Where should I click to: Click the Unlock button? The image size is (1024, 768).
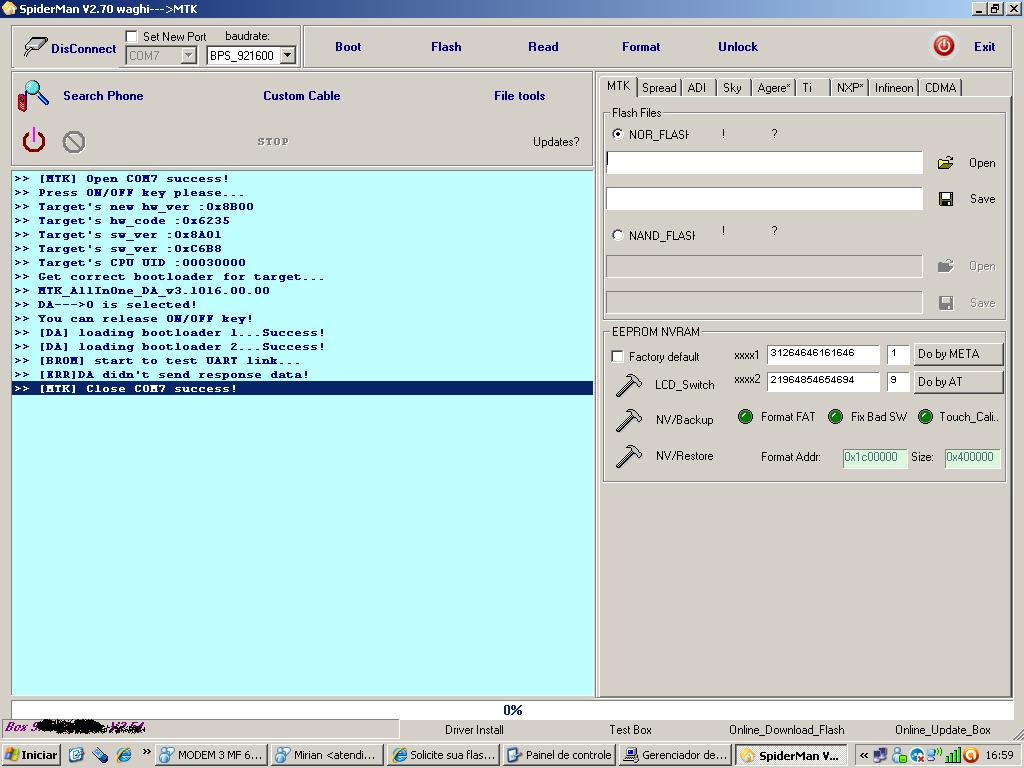(738, 46)
